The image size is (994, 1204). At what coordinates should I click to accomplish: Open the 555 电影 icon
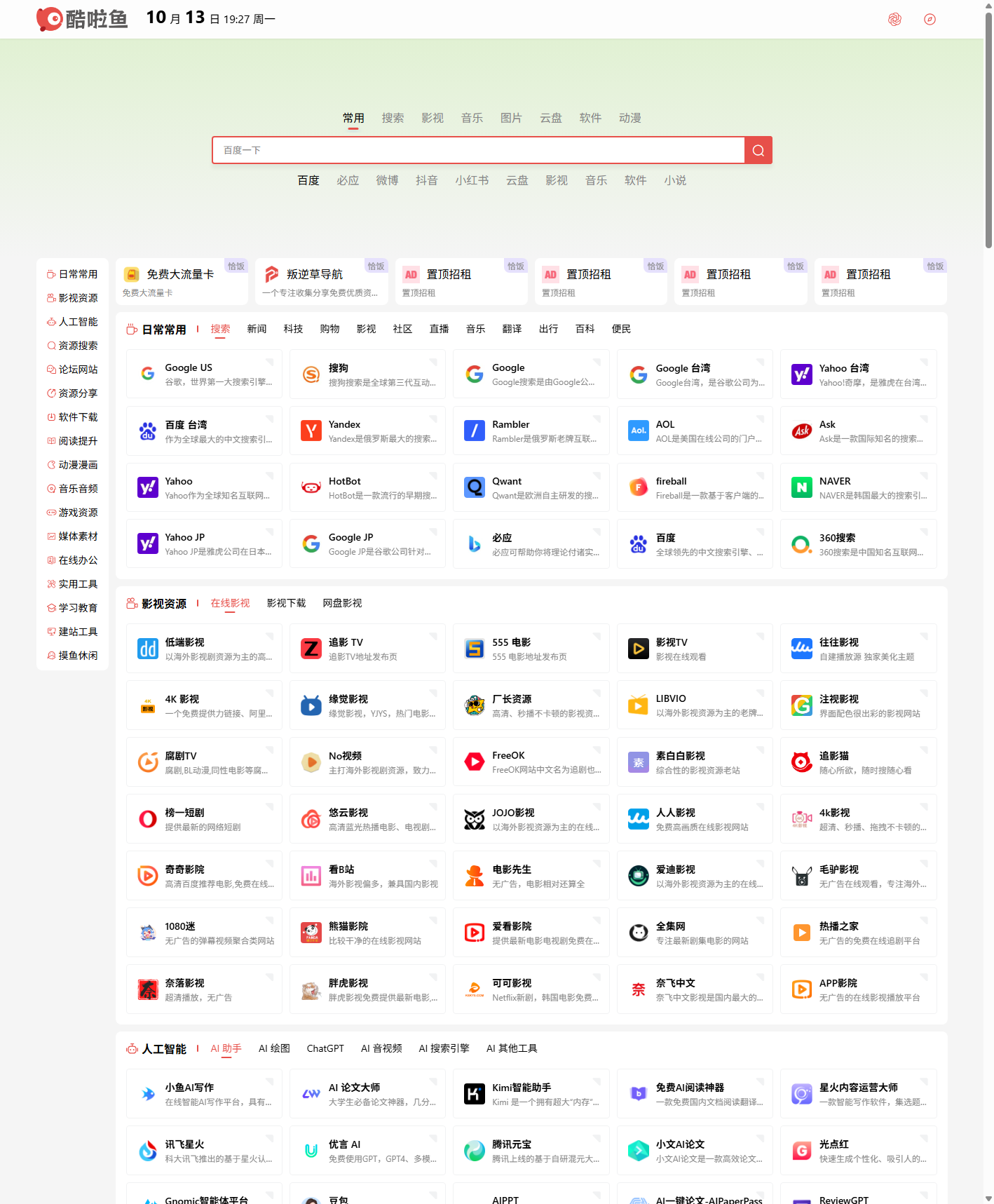point(475,649)
